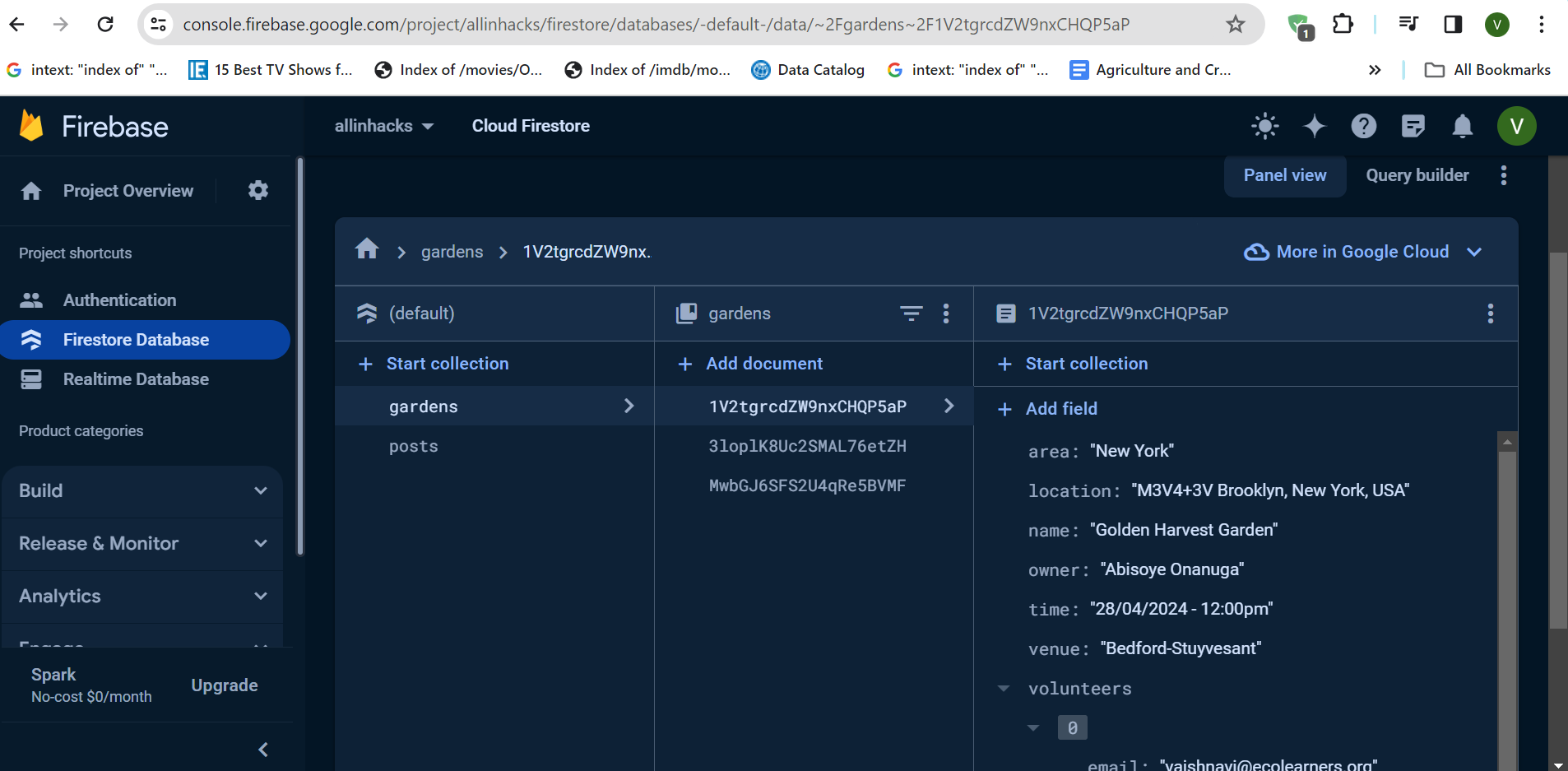Image resolution: width=1568 pixels, height=771 pixels.
Task: Open the Firebase account avatar
Action: (1517, 126)
